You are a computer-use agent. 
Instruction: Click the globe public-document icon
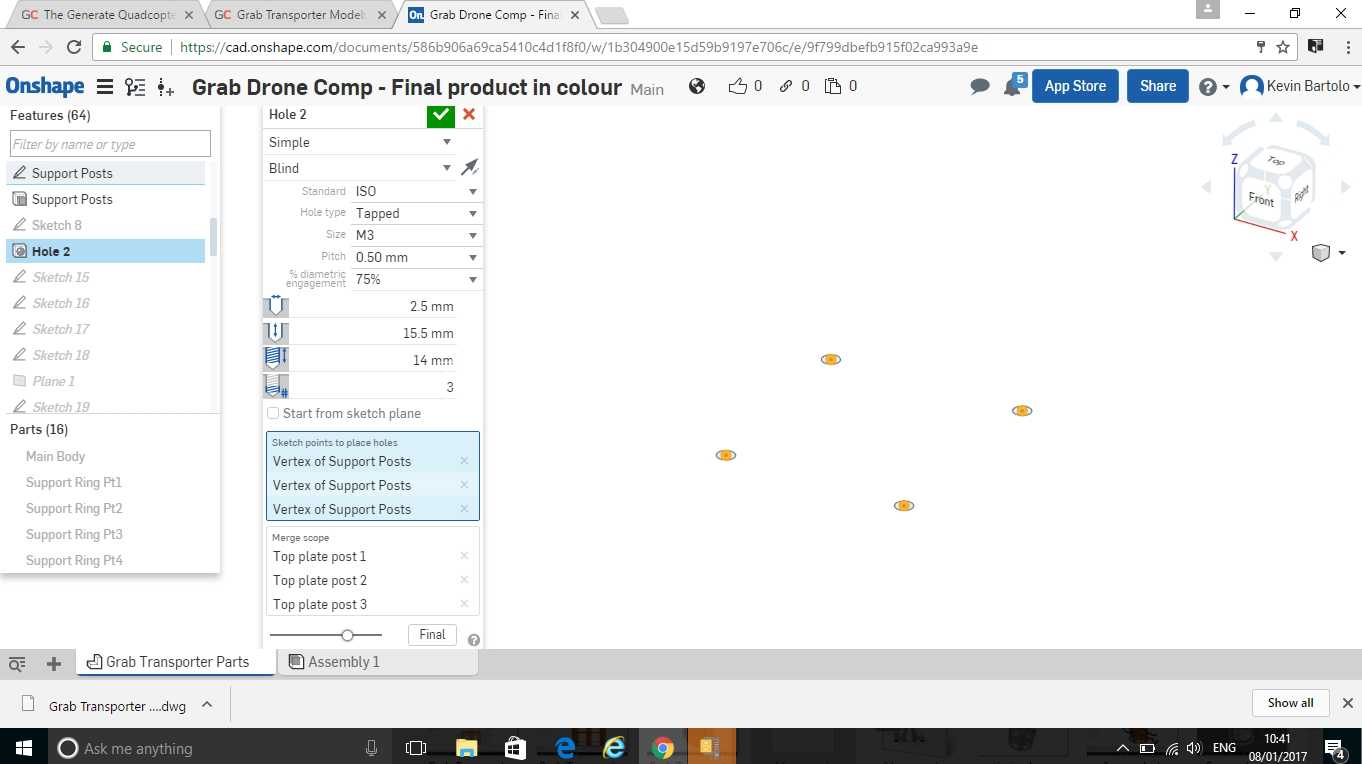pos(698,86)
